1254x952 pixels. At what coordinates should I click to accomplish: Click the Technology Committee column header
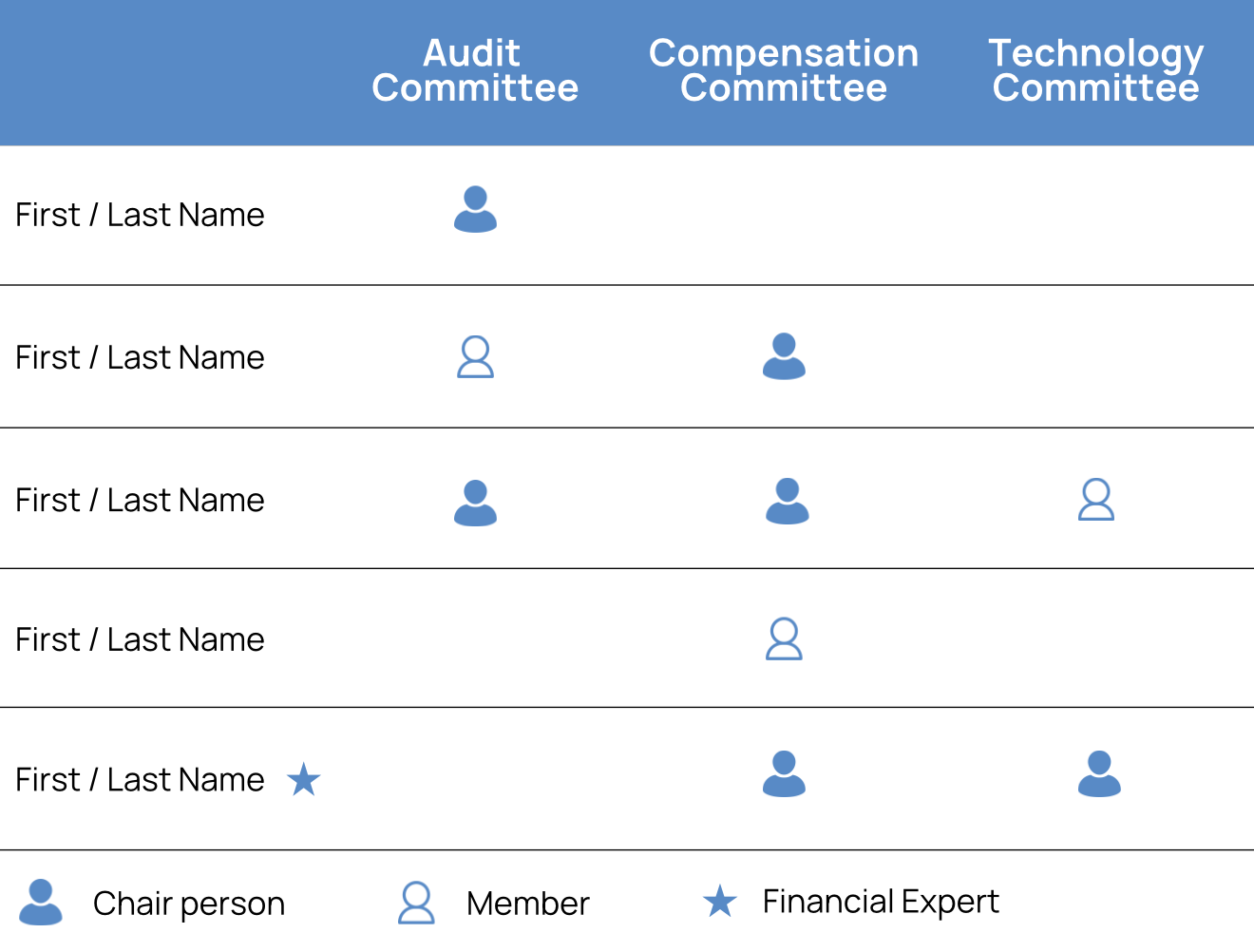[x=1095, y=70]
